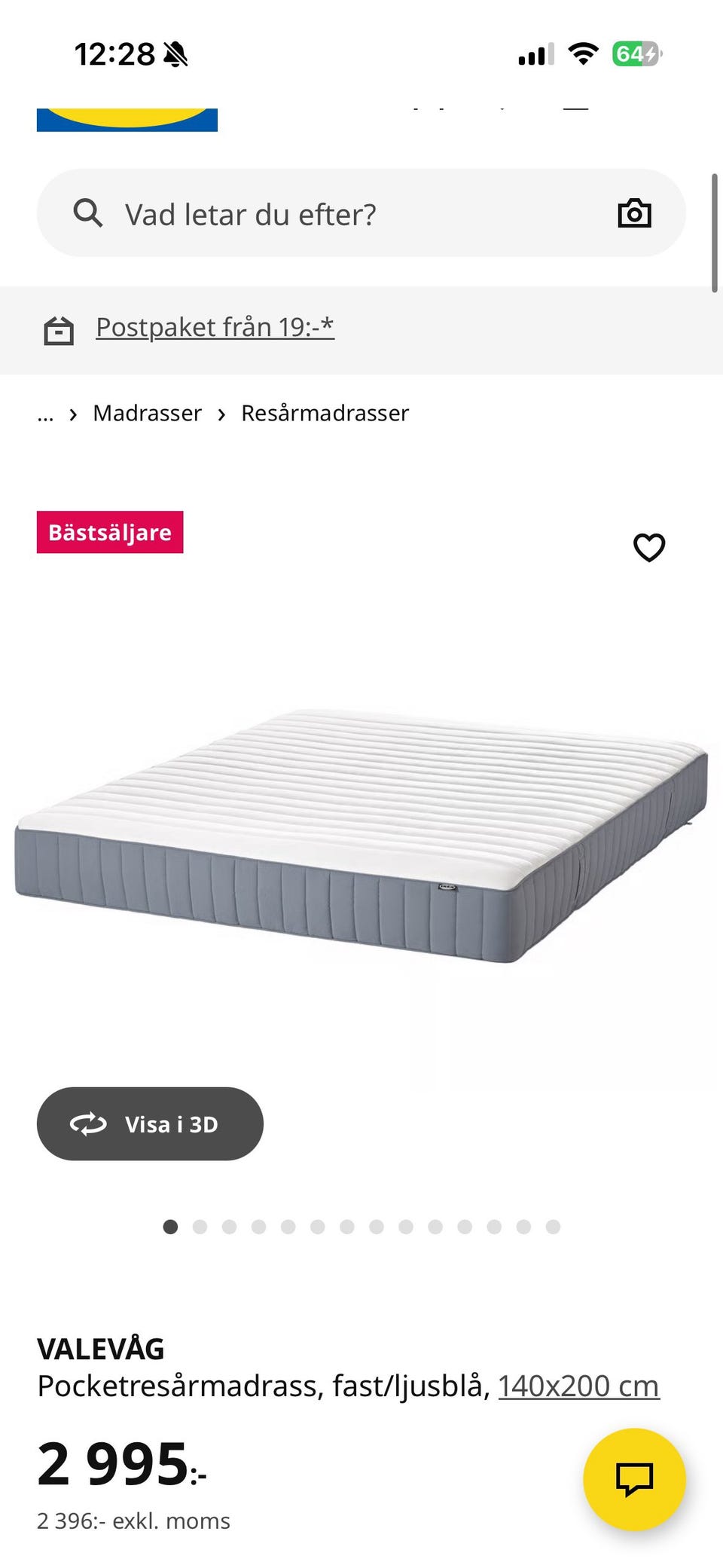
Task: Click chevron before Resårmadrasser breadcrumb
Action: pyautogui.click(x=221, y=414)
